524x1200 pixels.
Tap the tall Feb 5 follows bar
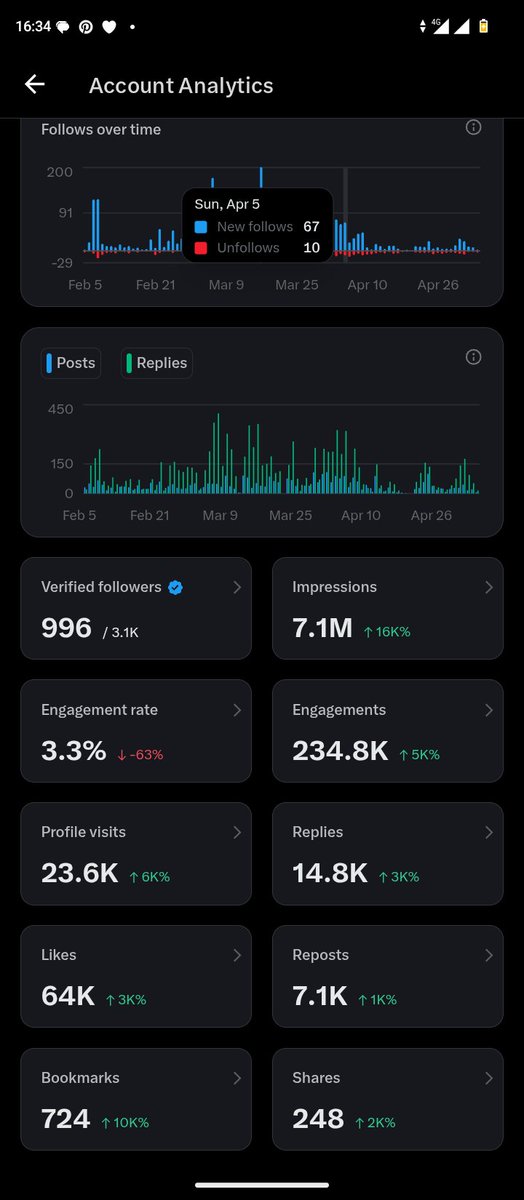click(95, 225)
